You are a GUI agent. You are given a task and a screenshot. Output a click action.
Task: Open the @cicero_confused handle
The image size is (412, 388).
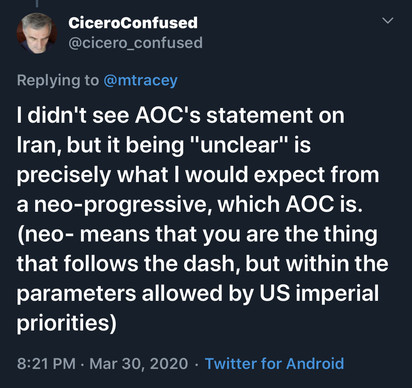[x=135, y=43]
